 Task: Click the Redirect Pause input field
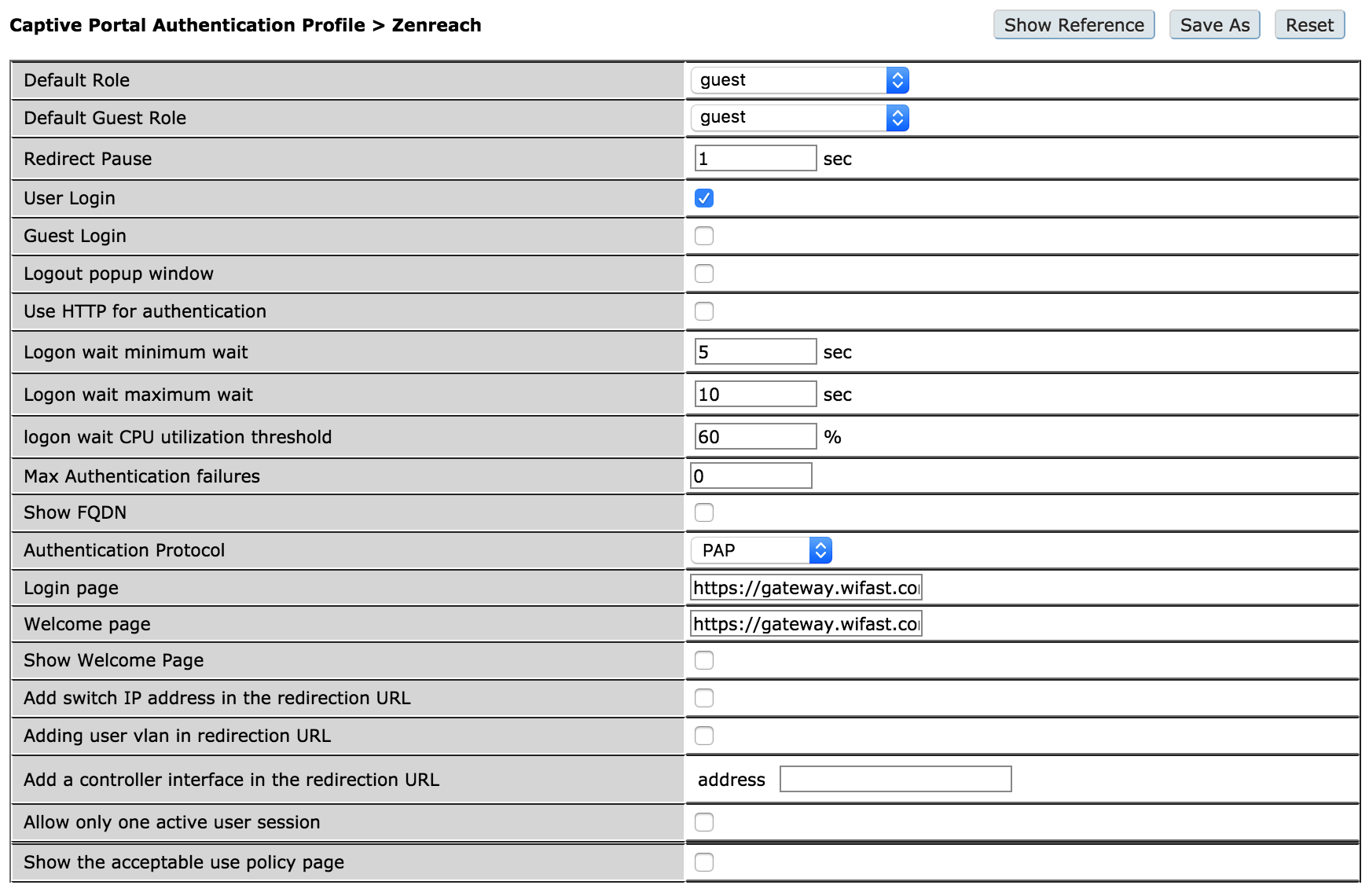tap(754, 158)
